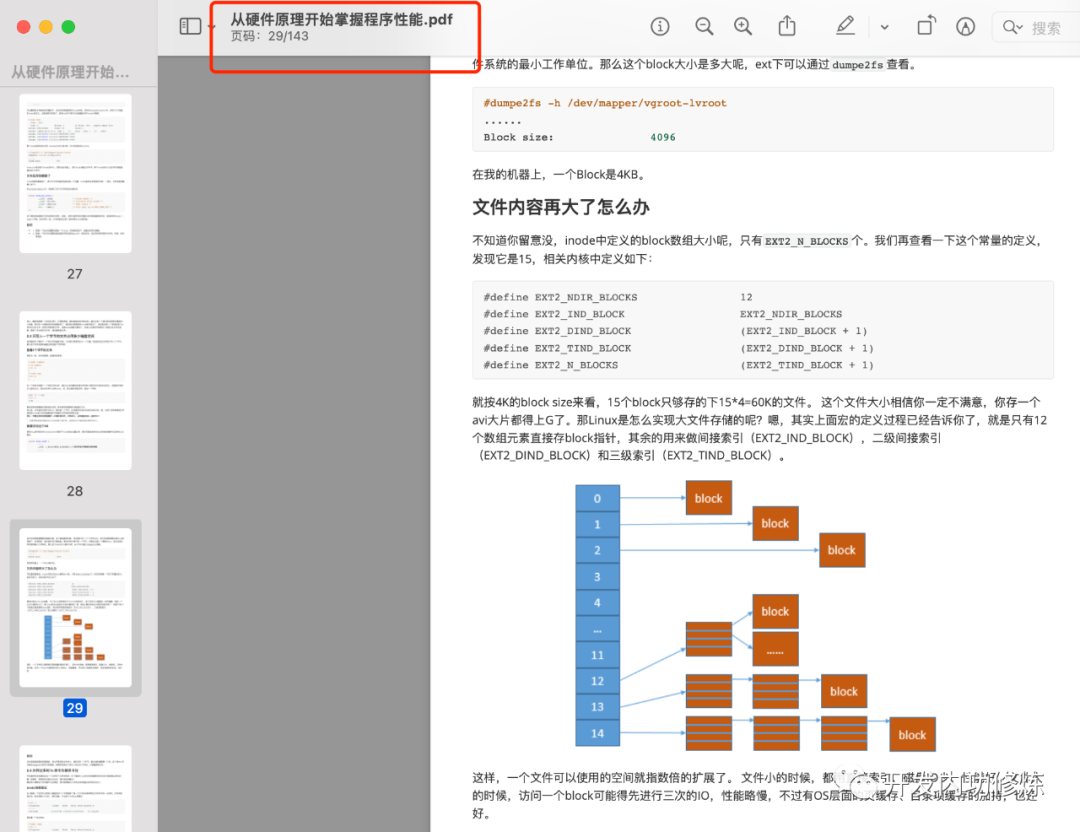
Task: Click the #define EXT2_NDIR_BLOCKS line
Action: coord(618,297)
